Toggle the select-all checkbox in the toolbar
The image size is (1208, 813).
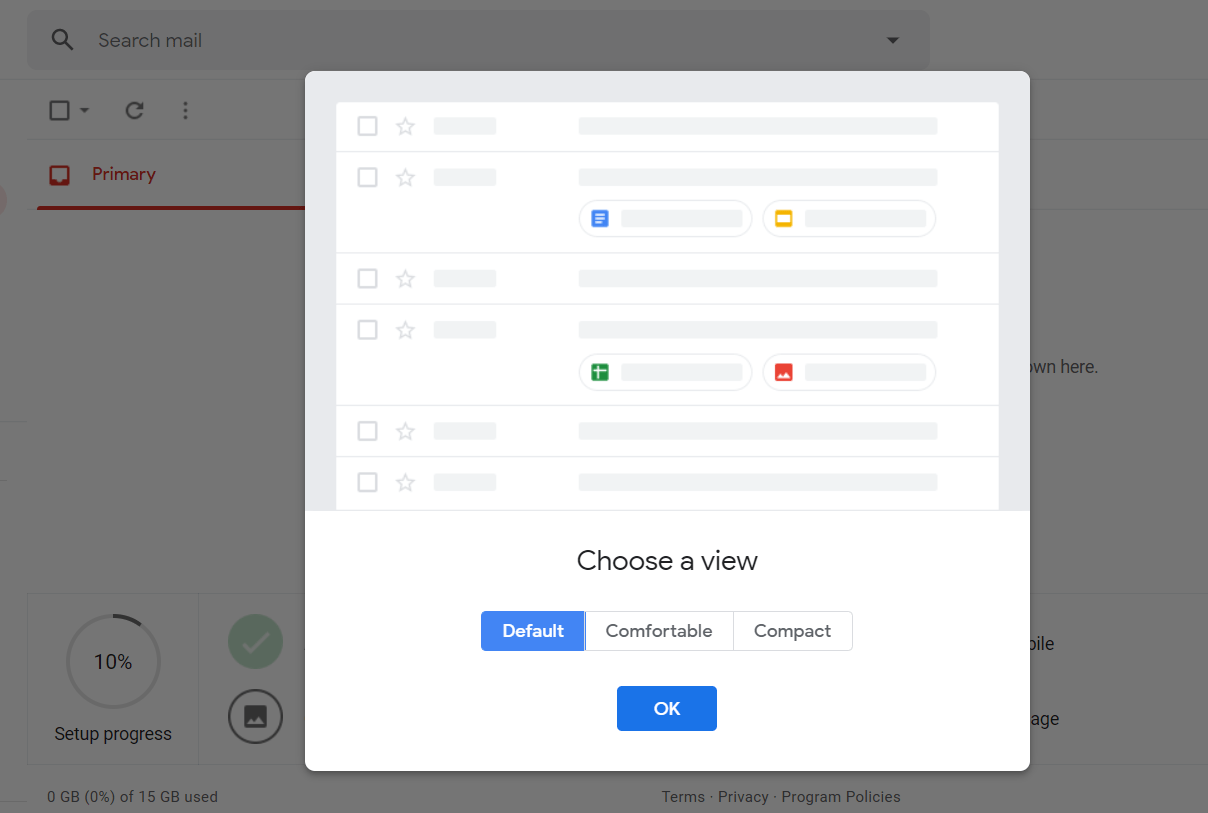57,110
